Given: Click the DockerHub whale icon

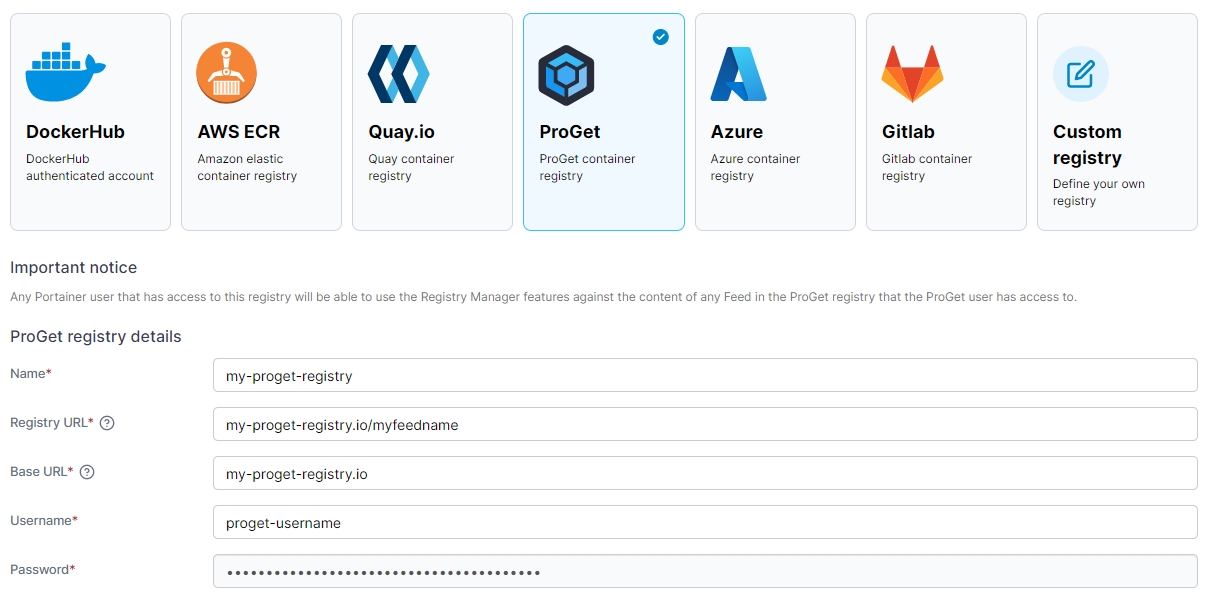Looking at the screenshot, I should [x=66, y=73].
